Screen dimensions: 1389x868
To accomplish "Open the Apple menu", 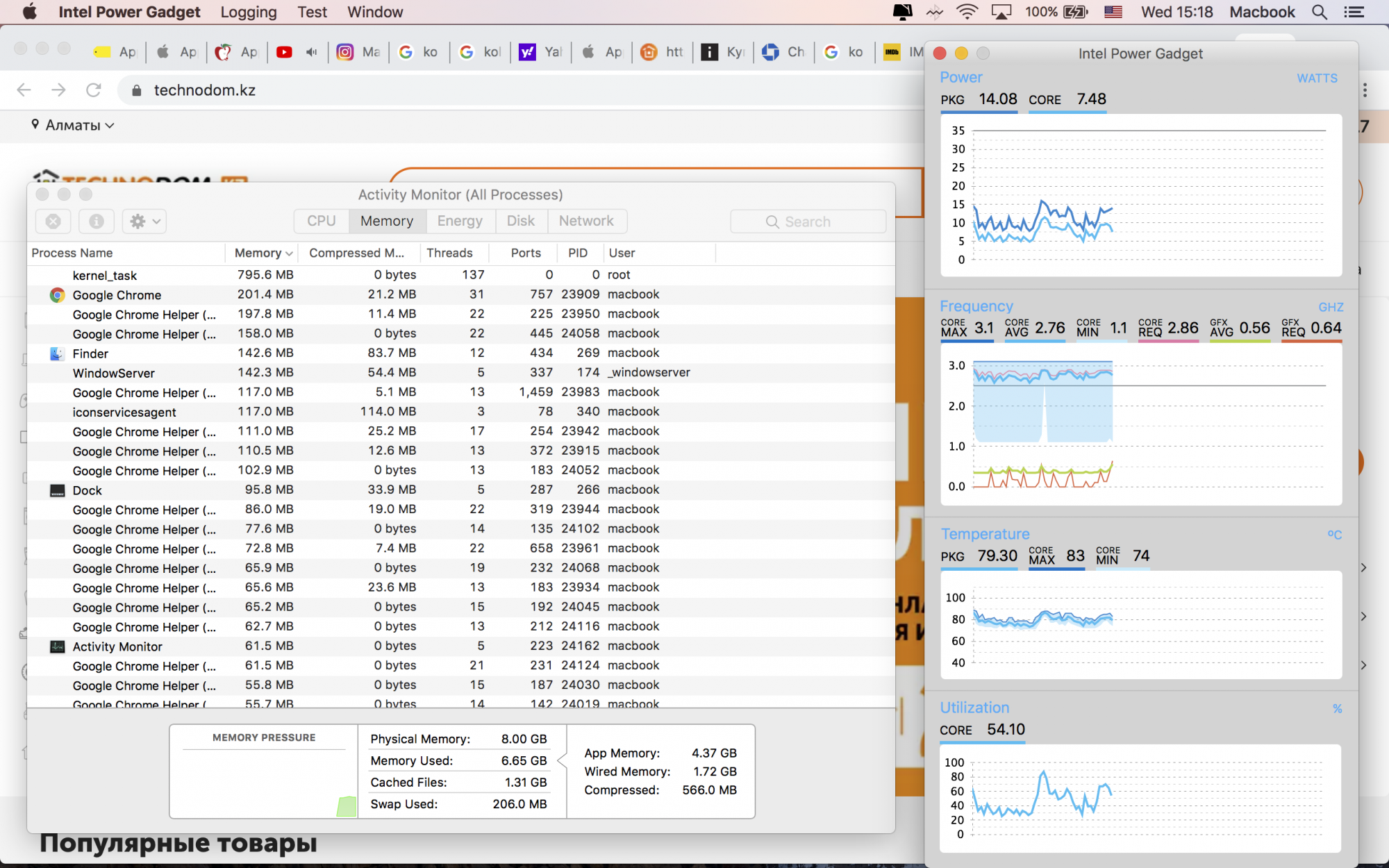I will coord(30,12).
